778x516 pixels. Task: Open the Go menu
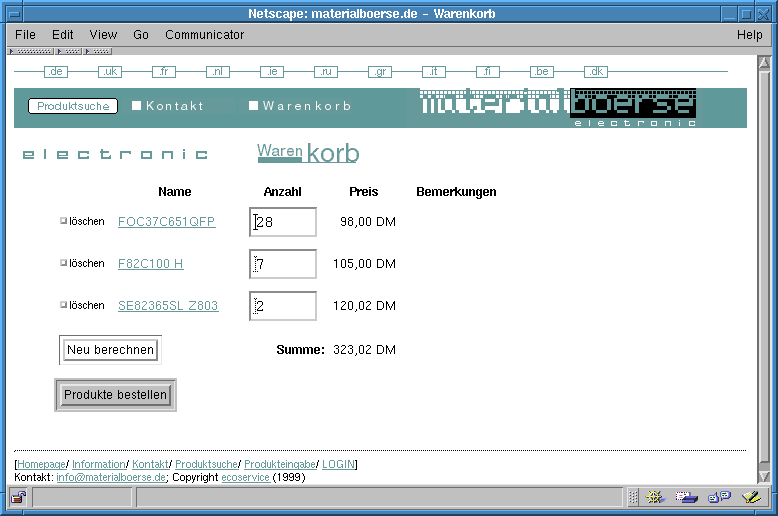click(x=141, y=35)
